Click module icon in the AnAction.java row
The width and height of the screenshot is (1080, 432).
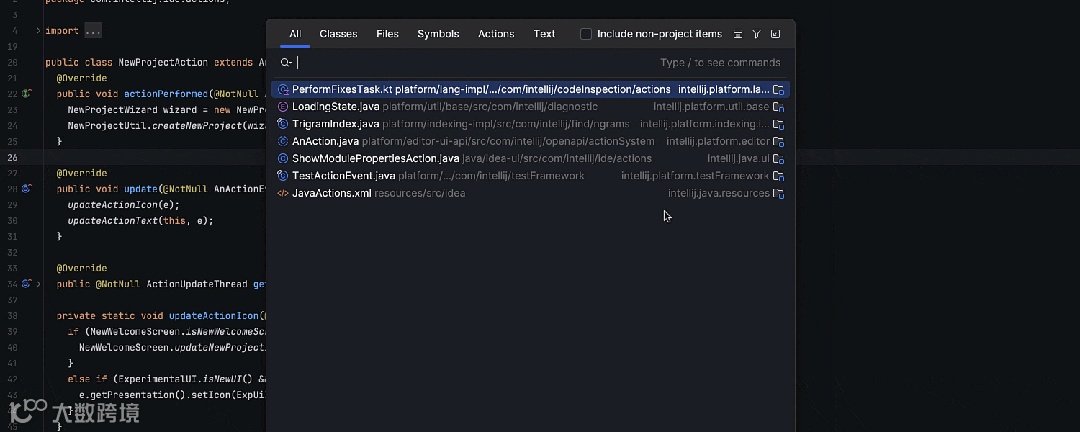point(778,142)
